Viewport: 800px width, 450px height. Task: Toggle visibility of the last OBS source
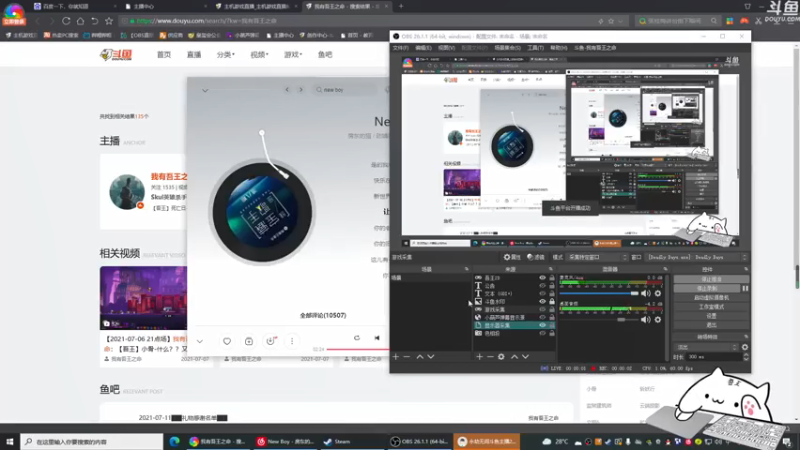(542, 333)
